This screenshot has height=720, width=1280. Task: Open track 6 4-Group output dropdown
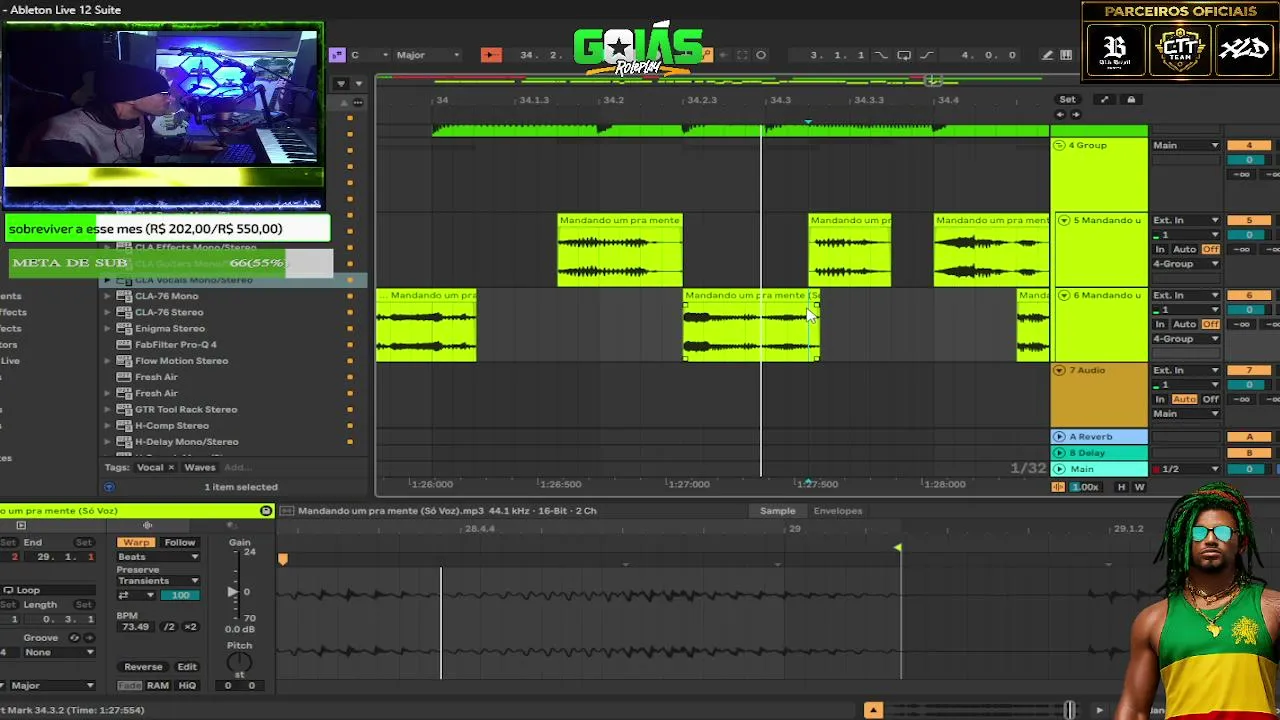[1186, 339]
